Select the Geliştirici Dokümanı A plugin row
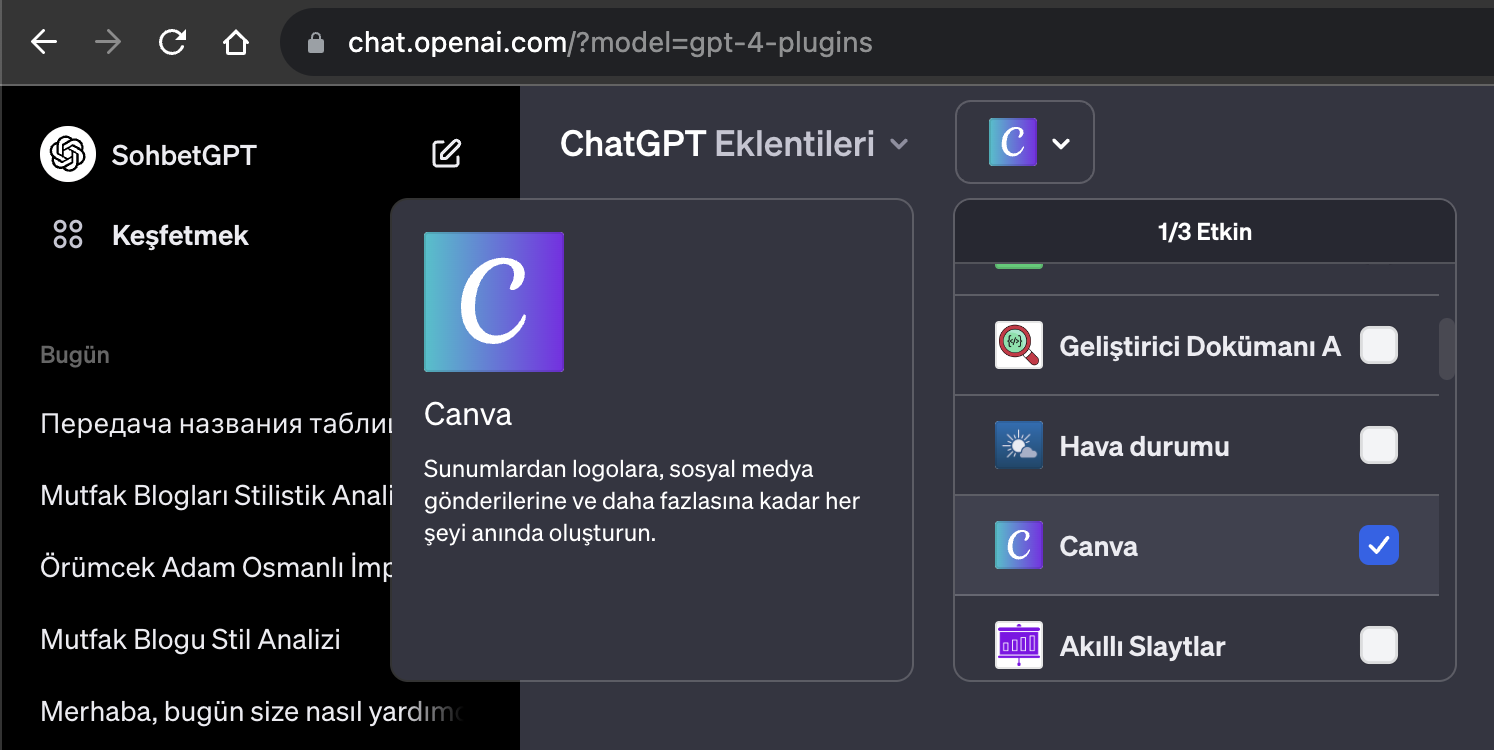 point(1197,345)
